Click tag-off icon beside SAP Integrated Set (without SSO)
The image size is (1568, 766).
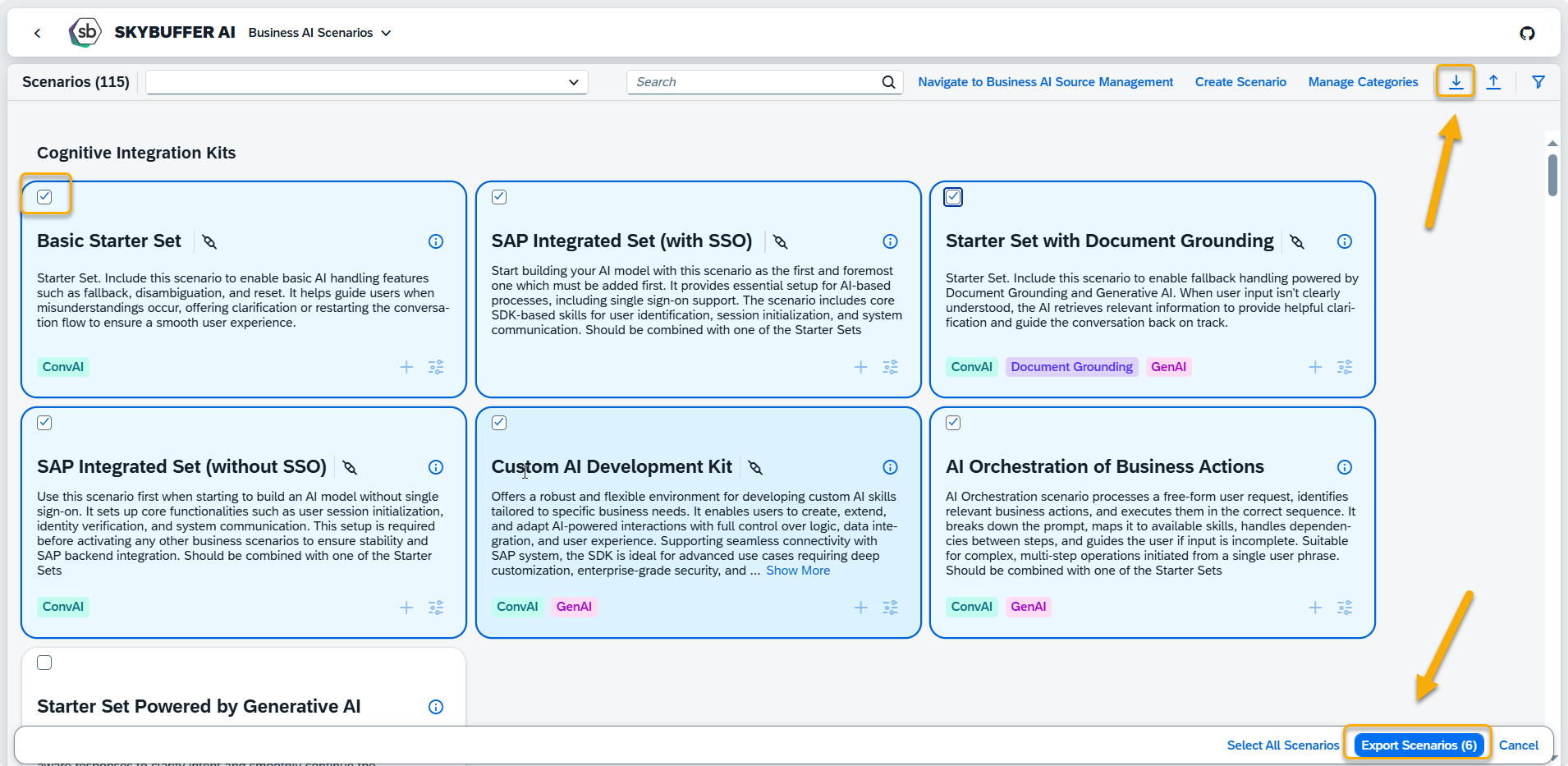pyautogui.click(x=350, y=467)
